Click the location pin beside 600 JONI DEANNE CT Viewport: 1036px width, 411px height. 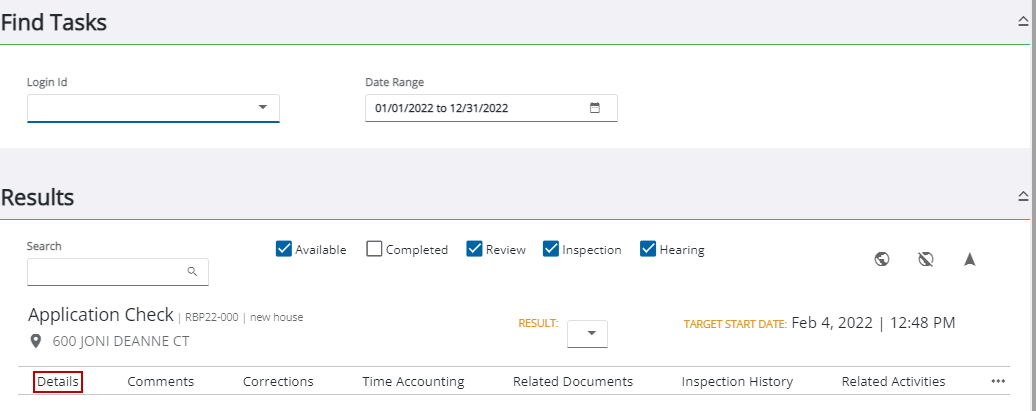(37, 341)
